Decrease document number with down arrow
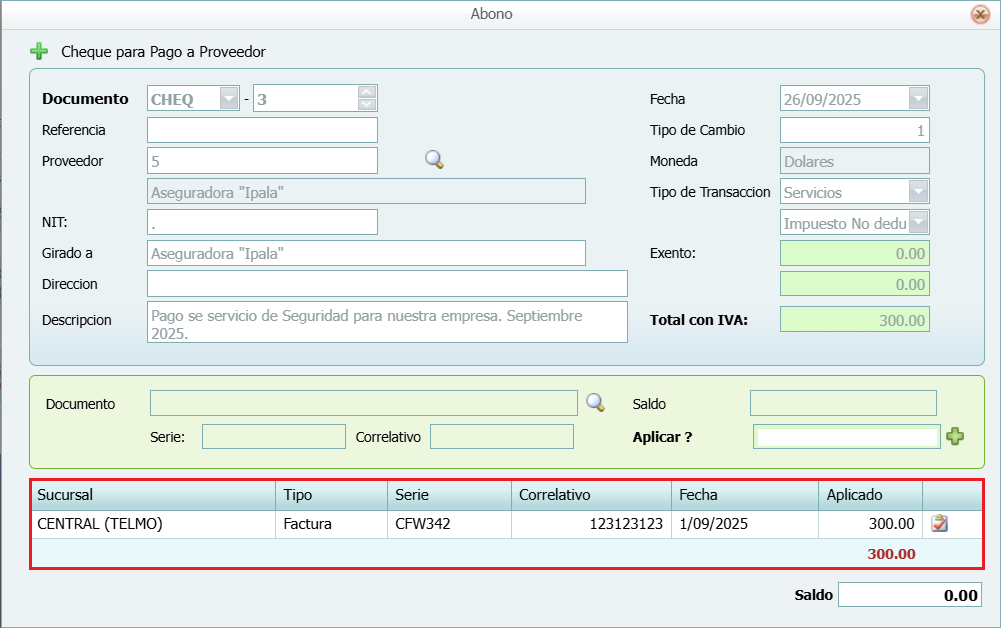 pyautogui.click(x=367, y=105)
